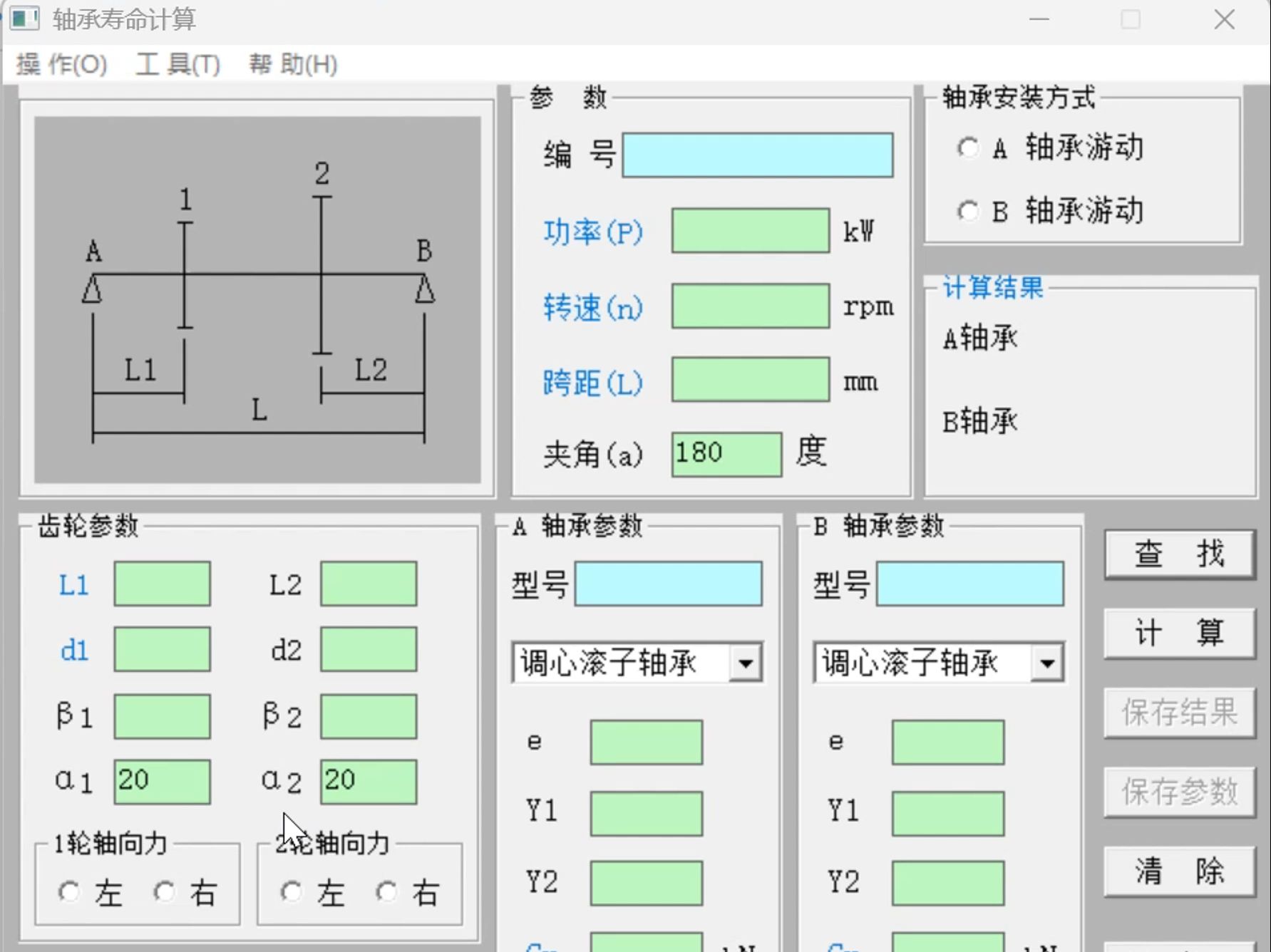
Task: Open the 帮助(H) menu
Action: [x=293, y=65]
